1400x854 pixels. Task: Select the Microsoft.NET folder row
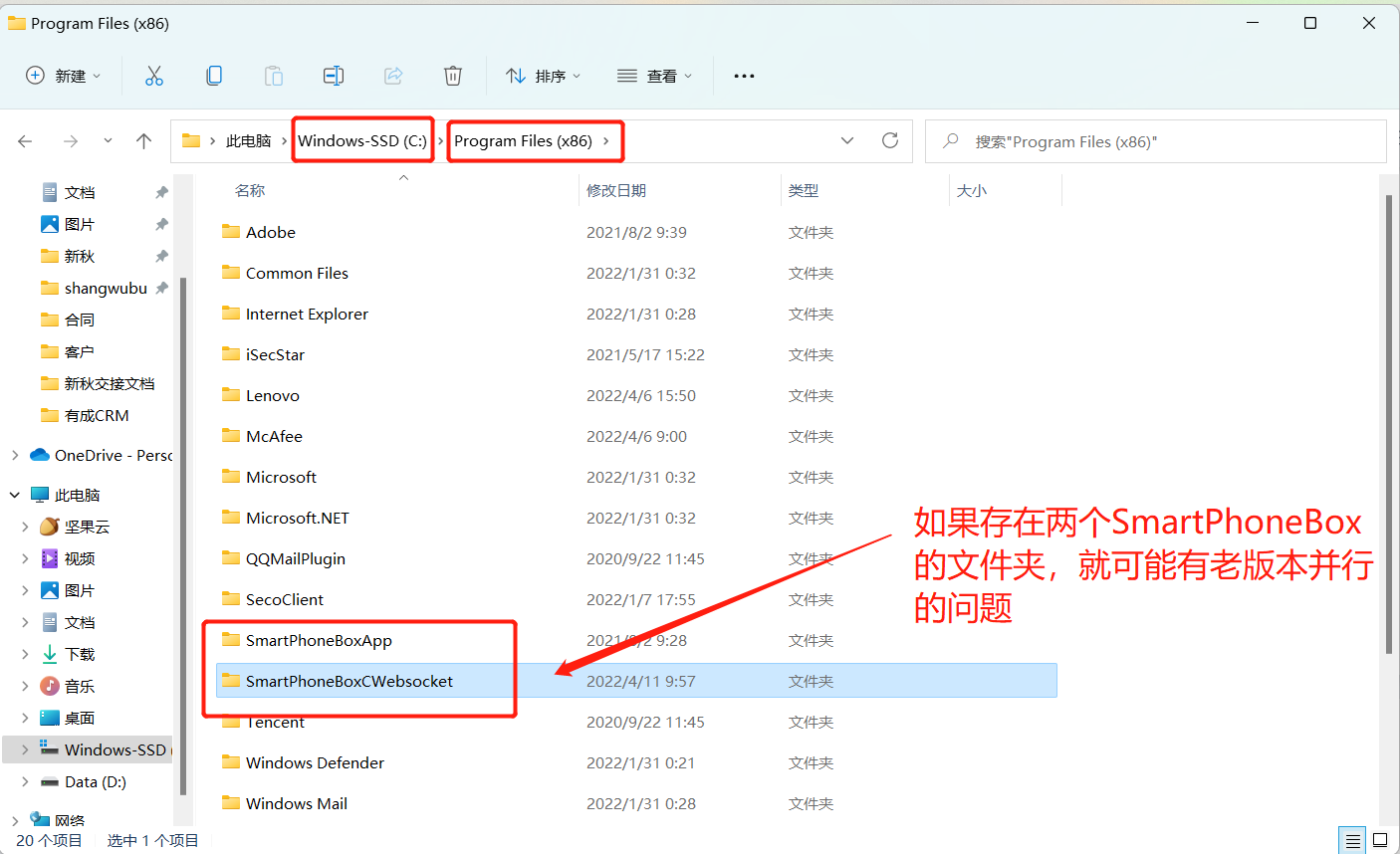[x=636, y=518]
